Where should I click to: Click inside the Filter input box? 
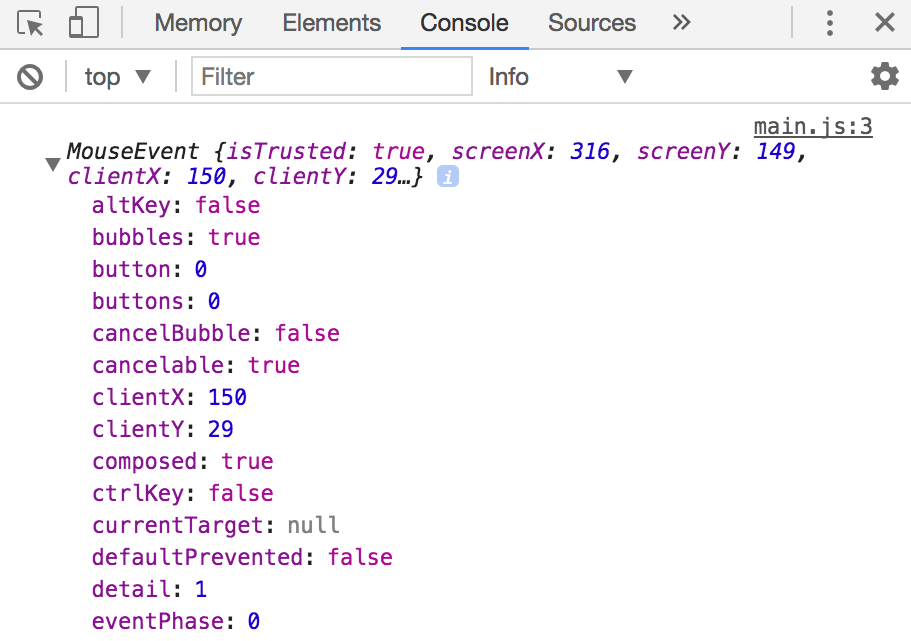331,76
